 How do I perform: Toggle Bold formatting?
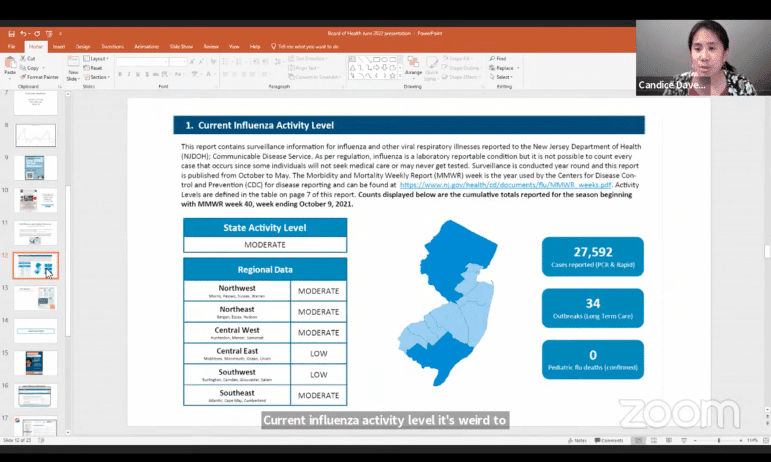pos(120,74)
